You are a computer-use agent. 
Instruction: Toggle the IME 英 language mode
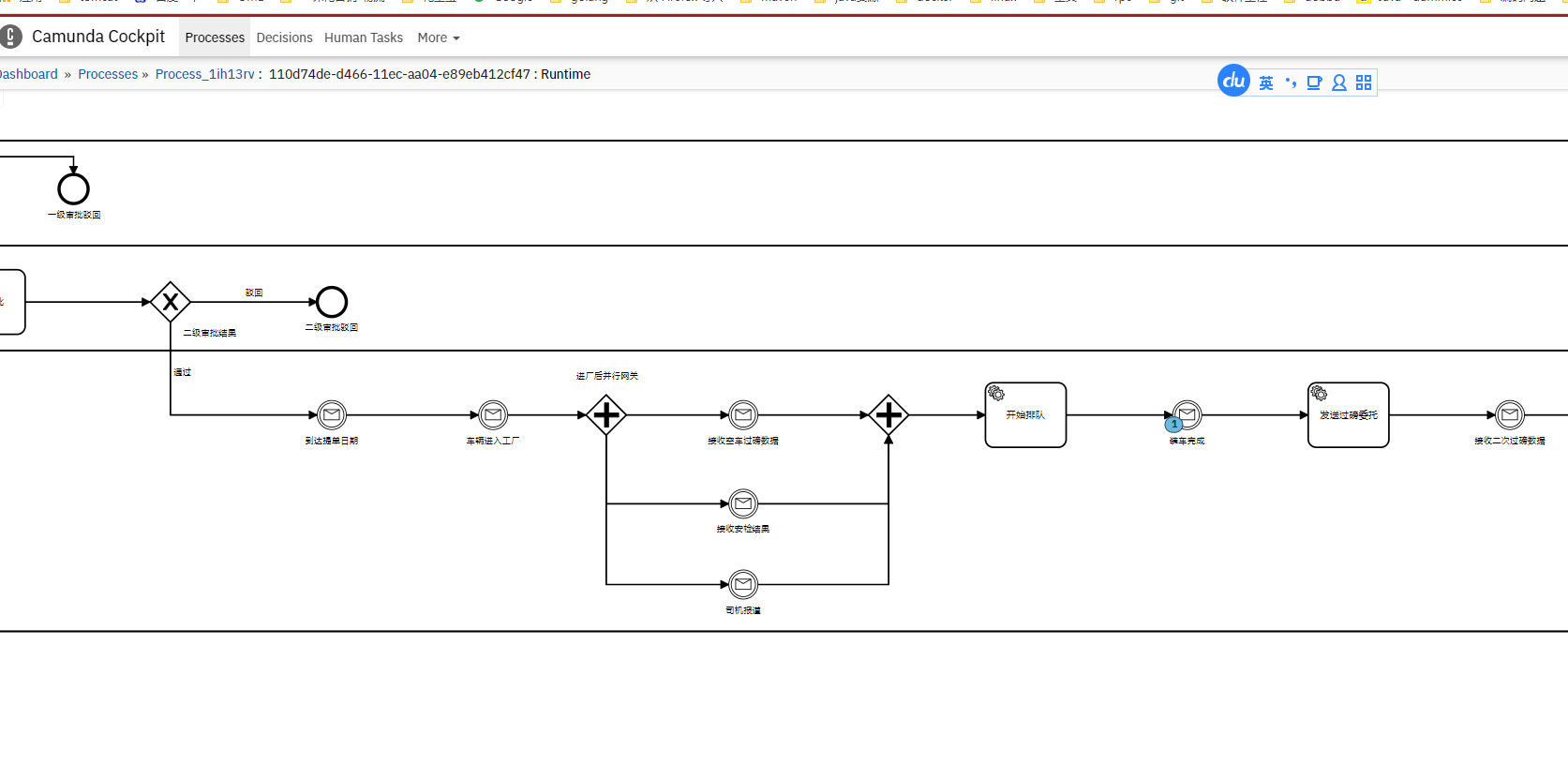(x=1266, y=82)
